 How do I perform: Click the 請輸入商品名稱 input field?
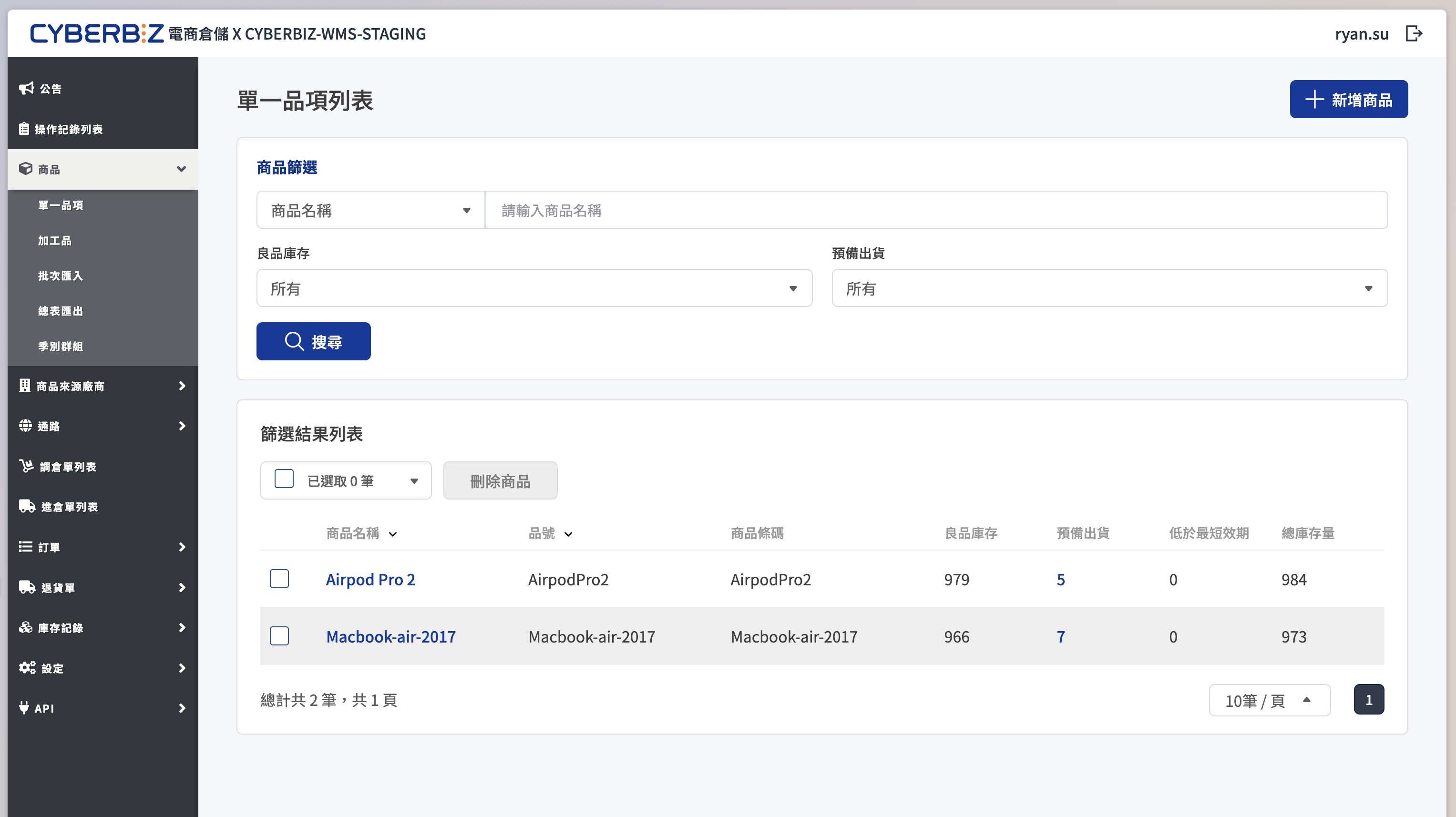click(x=935, y=210)
